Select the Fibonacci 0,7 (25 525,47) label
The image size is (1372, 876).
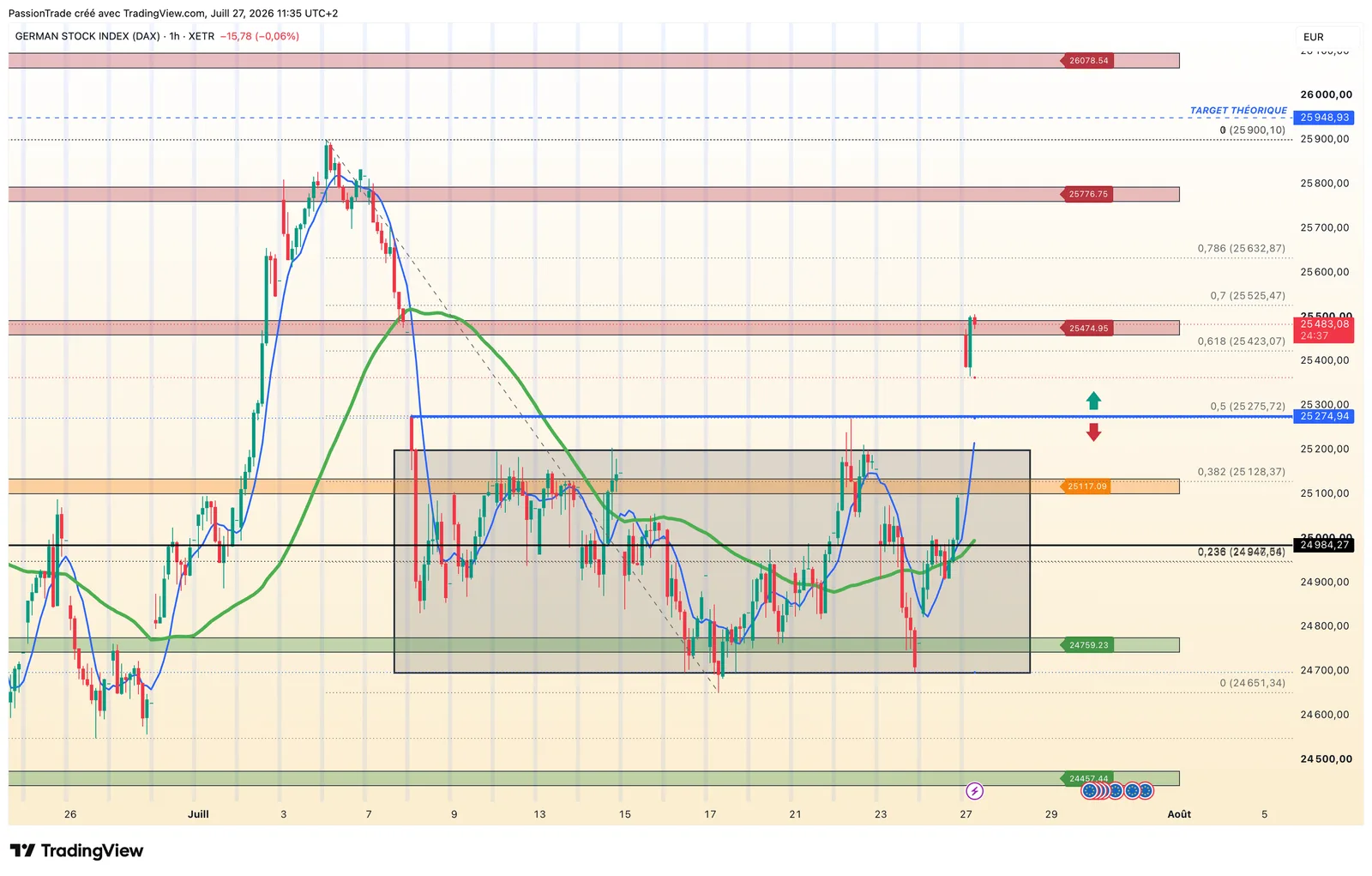1248,296
